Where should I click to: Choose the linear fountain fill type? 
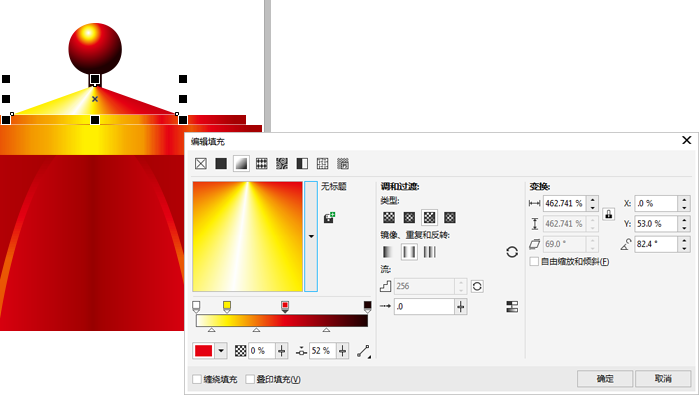(389, 217)
